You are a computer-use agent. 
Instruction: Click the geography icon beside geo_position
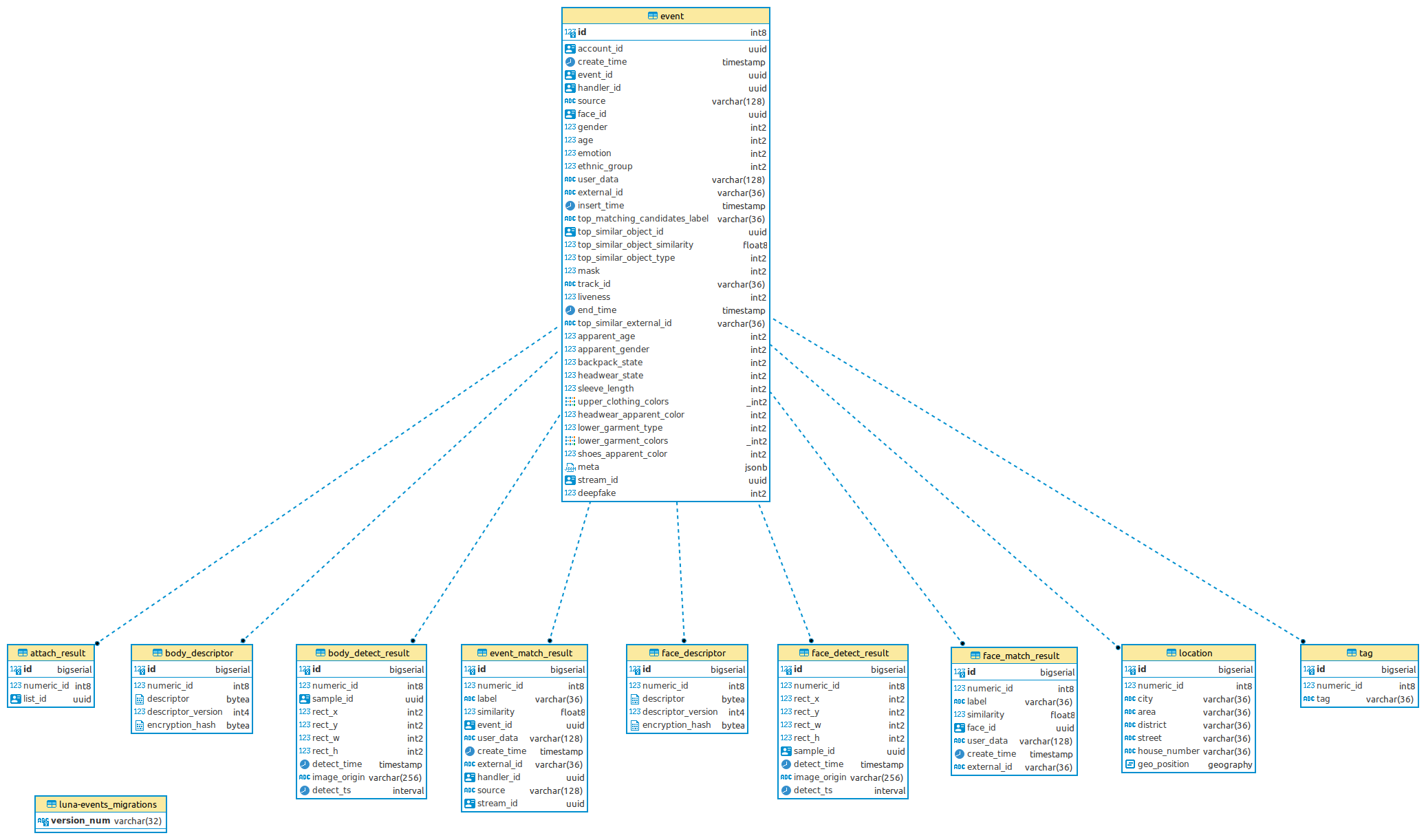click(x=1130, y=764)
